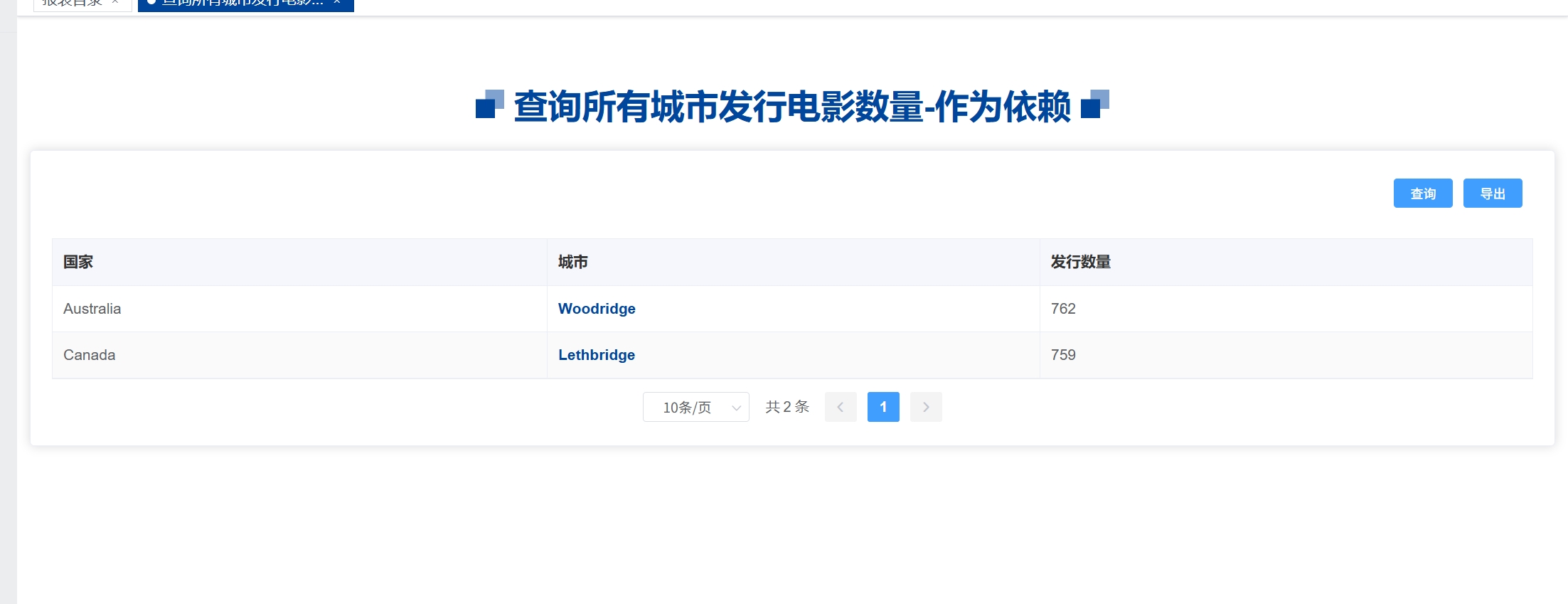
Task: Click the right square icon beside the report title
Action: pyautogui.click(x=1094, y=105)
